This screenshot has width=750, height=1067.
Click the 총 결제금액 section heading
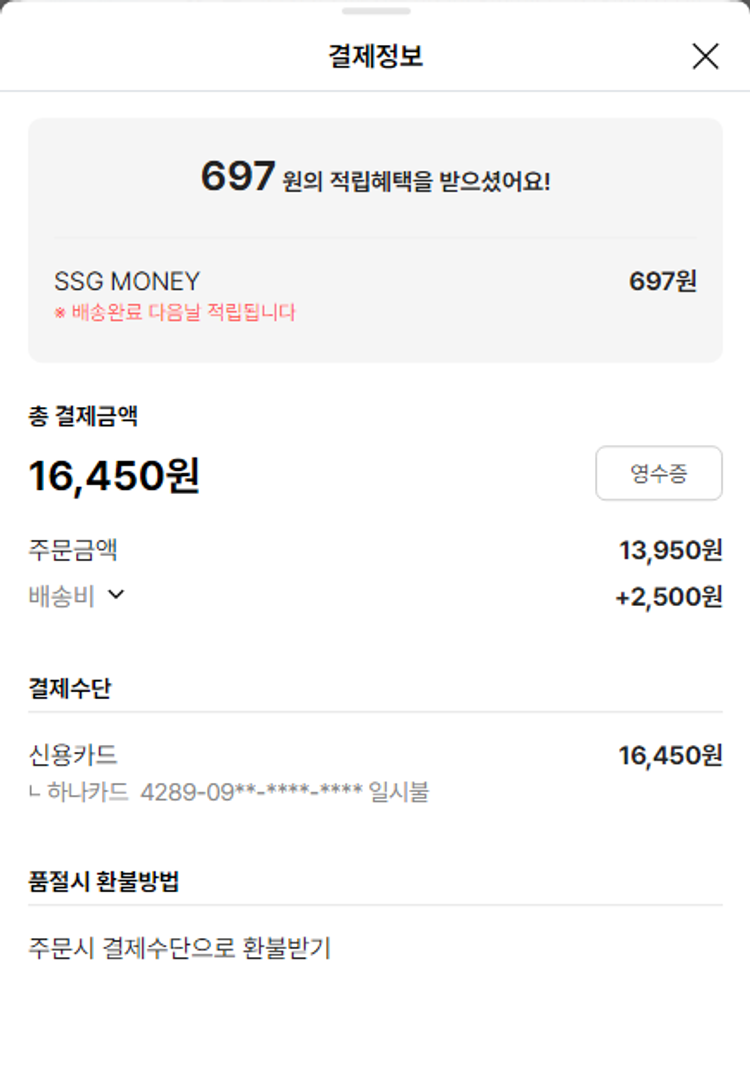click(x=83, y=417)
